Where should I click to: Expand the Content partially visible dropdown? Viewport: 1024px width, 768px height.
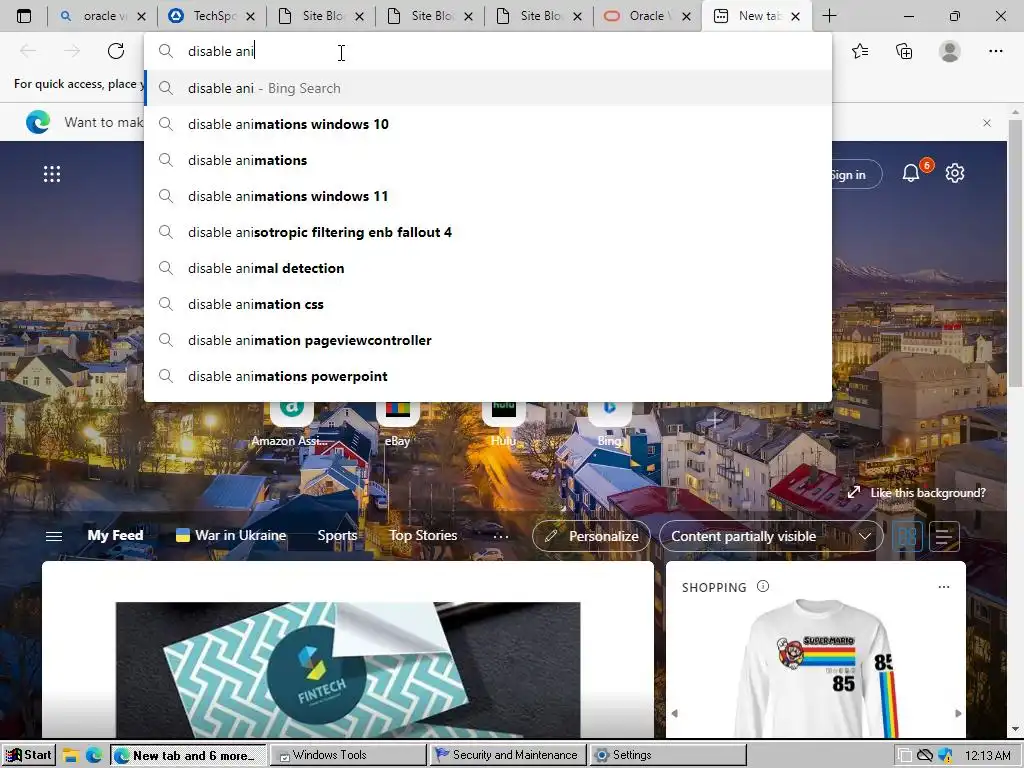click(x=771, y=536)
